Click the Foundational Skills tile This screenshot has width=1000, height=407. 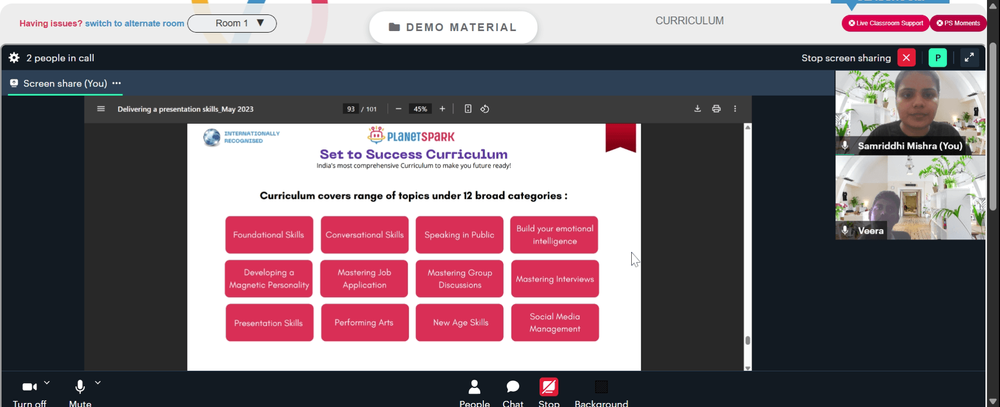(268, 235)
